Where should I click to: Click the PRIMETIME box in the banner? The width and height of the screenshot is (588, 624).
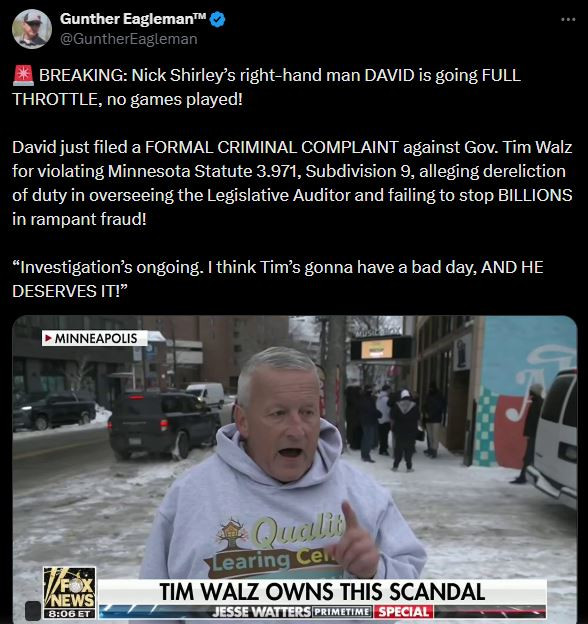point(342,611)
